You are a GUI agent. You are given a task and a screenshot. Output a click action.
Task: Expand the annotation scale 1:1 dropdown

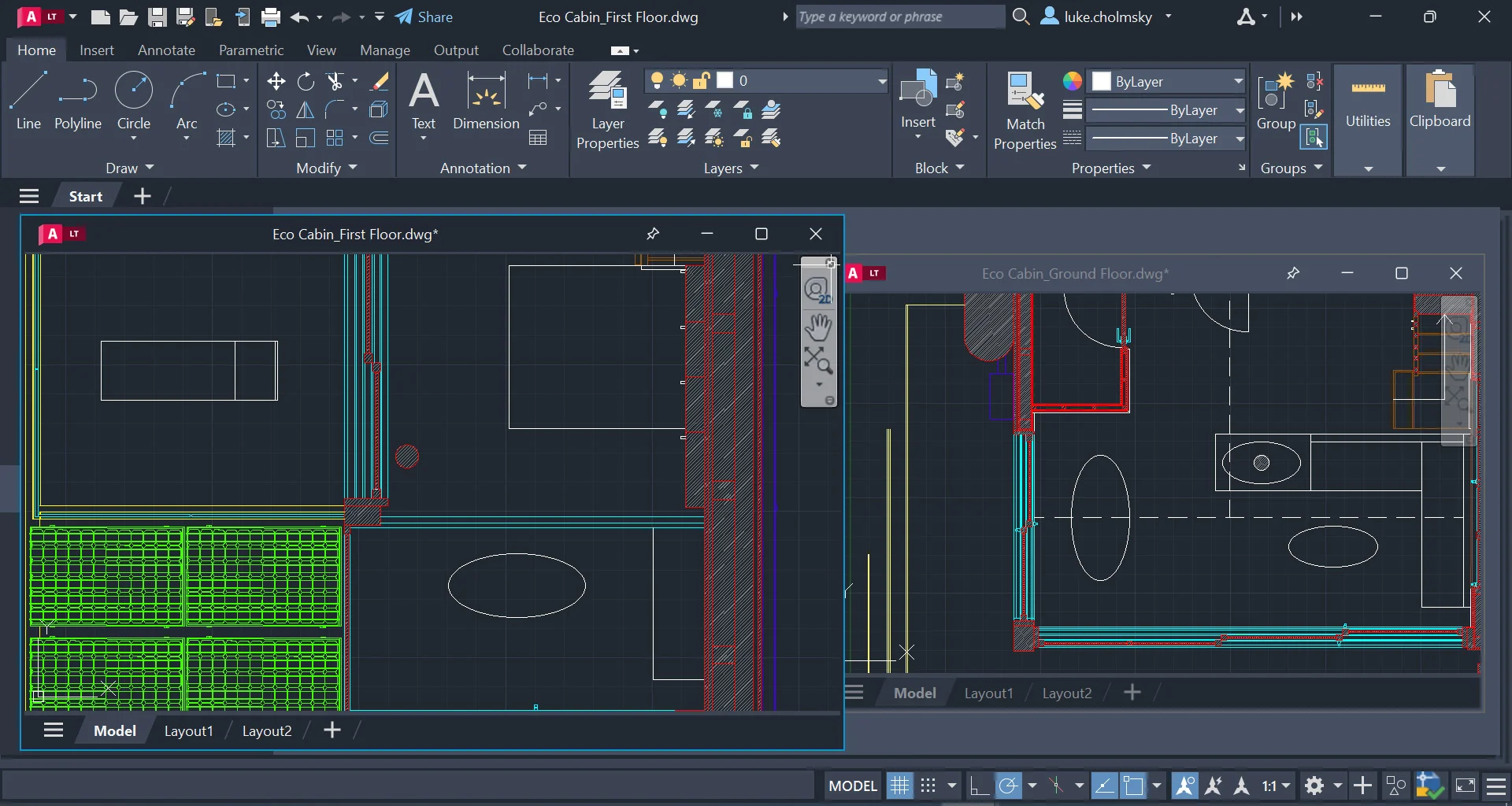pyautogui.click(x=1285, y=785)
